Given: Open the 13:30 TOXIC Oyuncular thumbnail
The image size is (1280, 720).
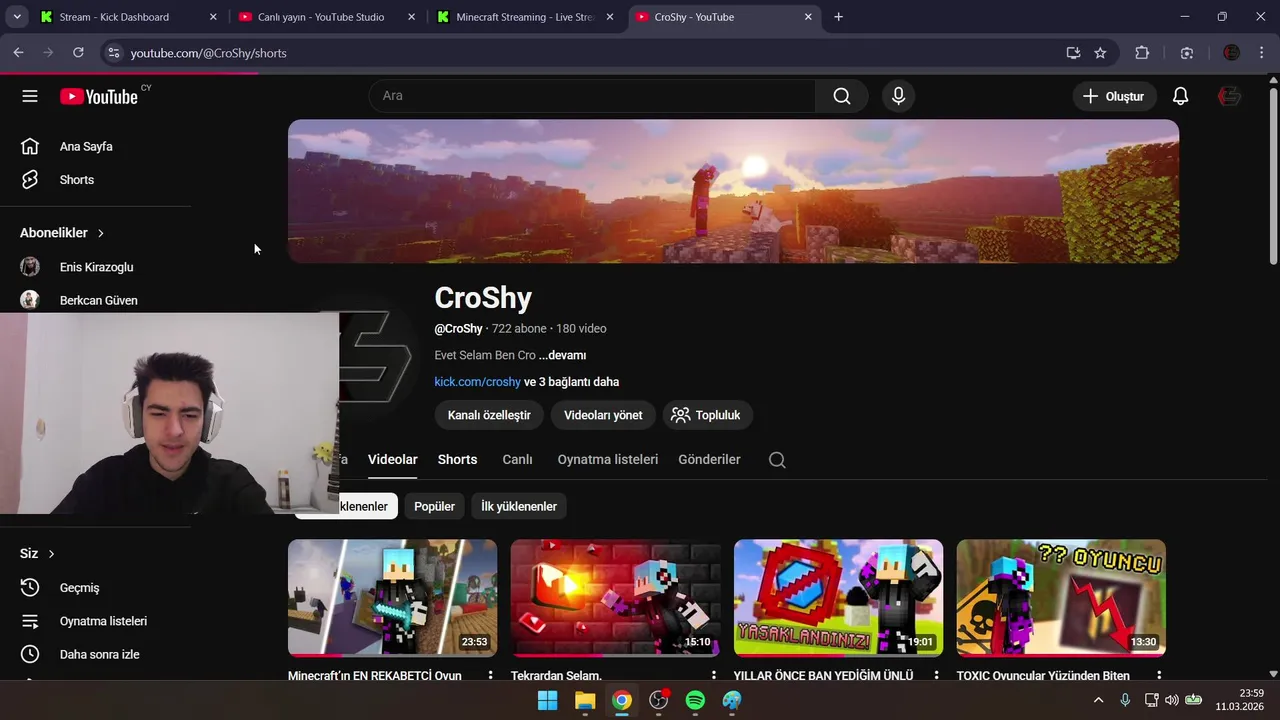Looking at the screenshot, I should point(1061,598).
